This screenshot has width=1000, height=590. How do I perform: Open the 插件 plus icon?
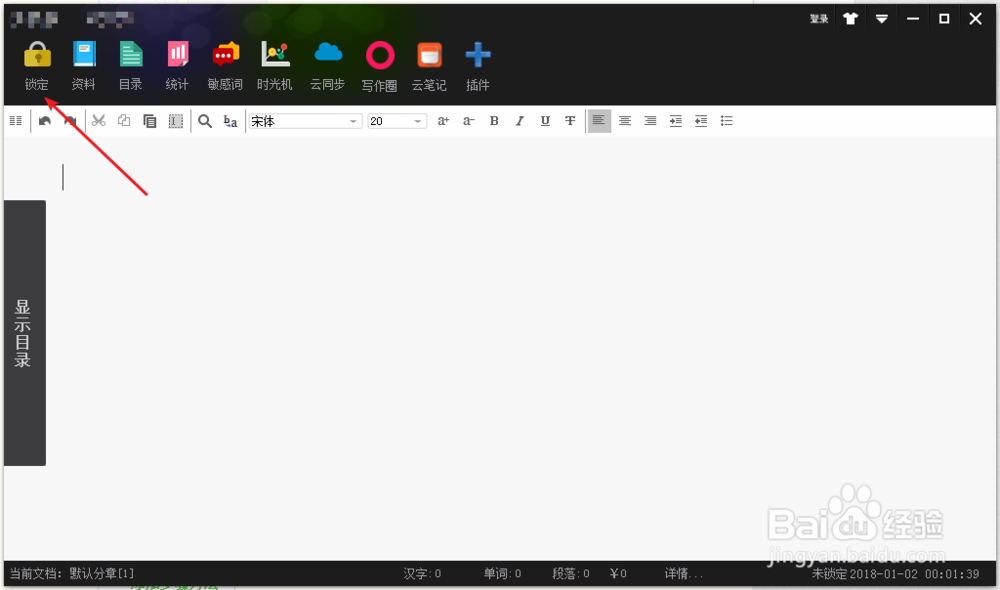pos(478,55)
